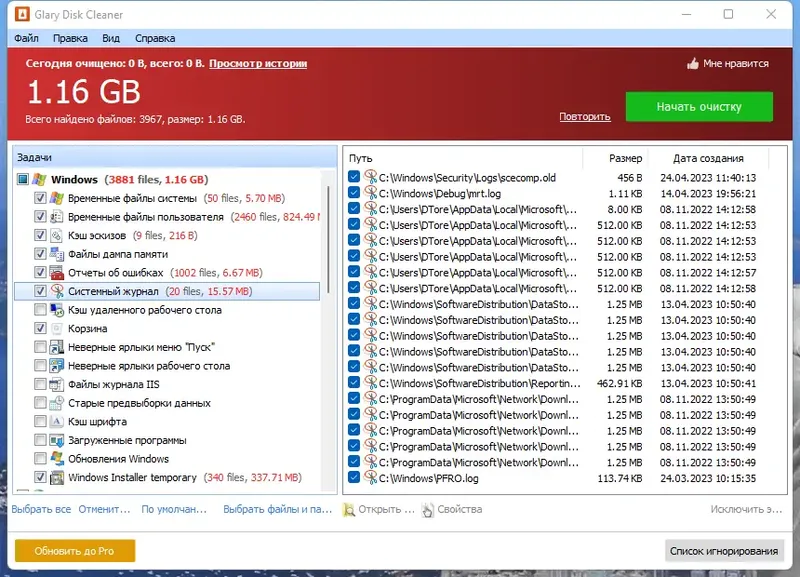Uncheck 'Временные файлы системы' checkbox
The height and width of the screenshot is (577, 800).
(x=40, y=198)
